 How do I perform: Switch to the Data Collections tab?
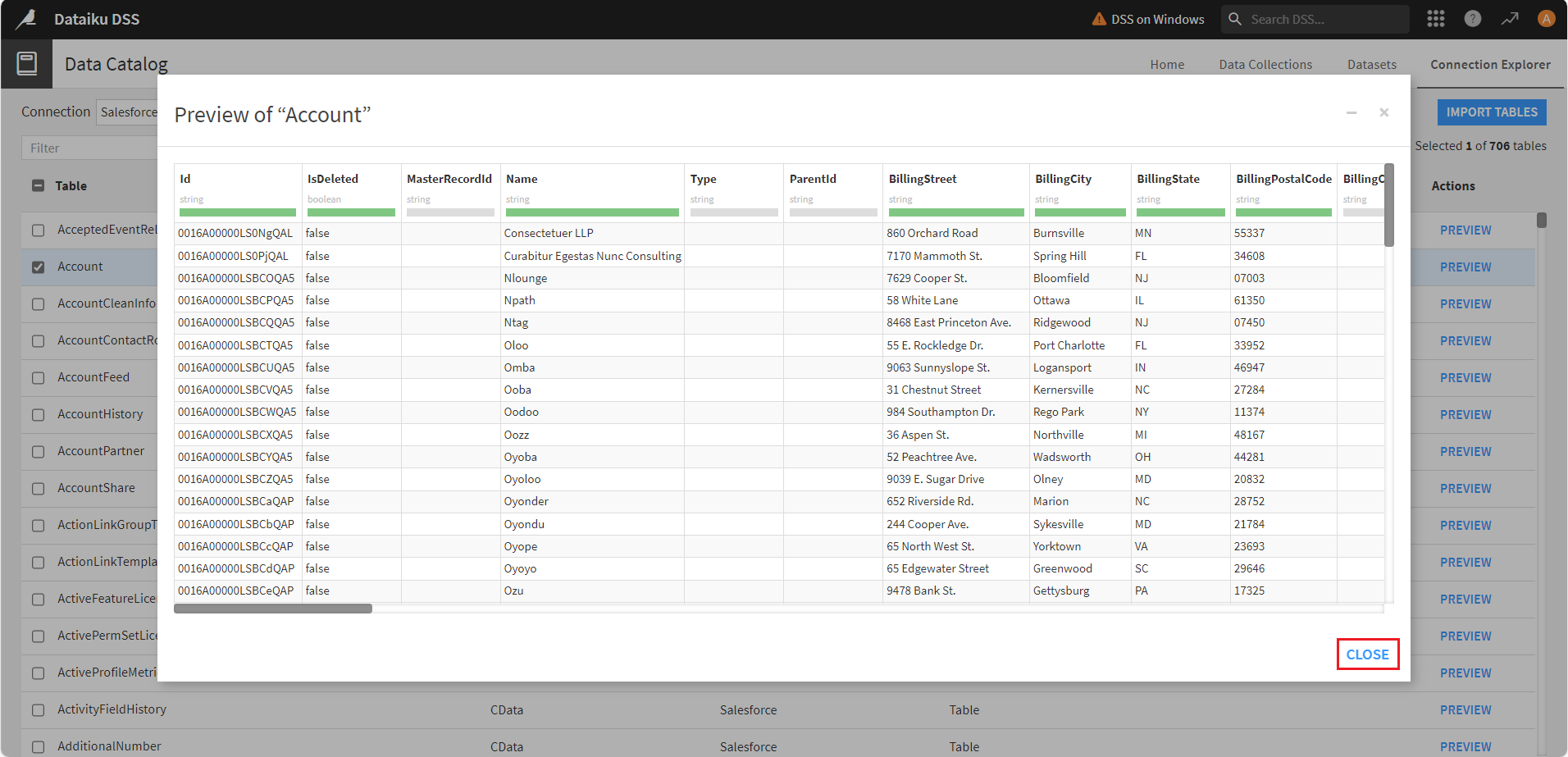coord(1265,65)
